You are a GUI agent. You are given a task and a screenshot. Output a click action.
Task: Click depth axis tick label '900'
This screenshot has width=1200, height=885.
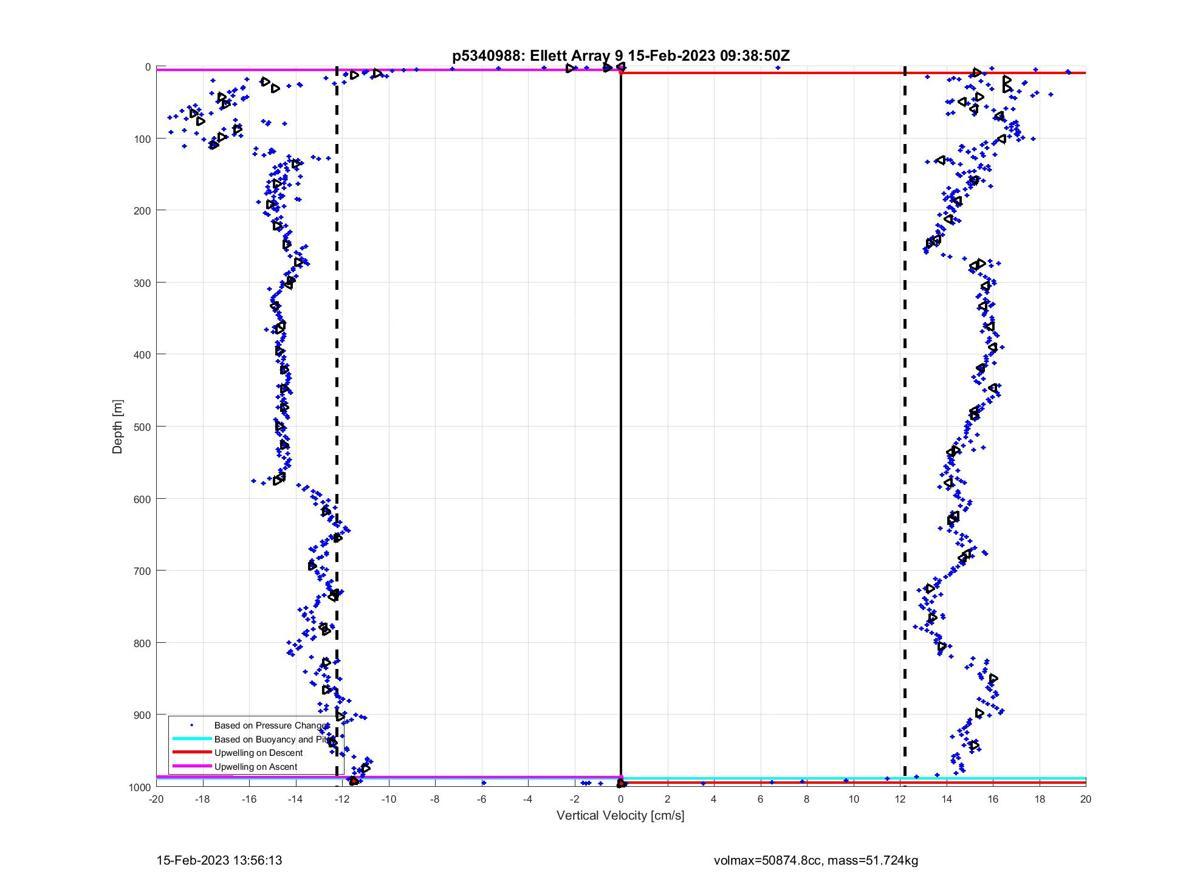pyautogui.click(x=143, y=715)
